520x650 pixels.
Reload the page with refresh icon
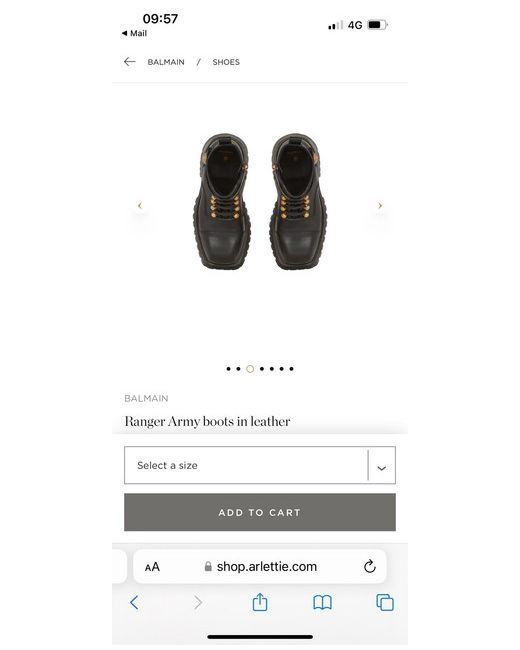click(369, 566)
